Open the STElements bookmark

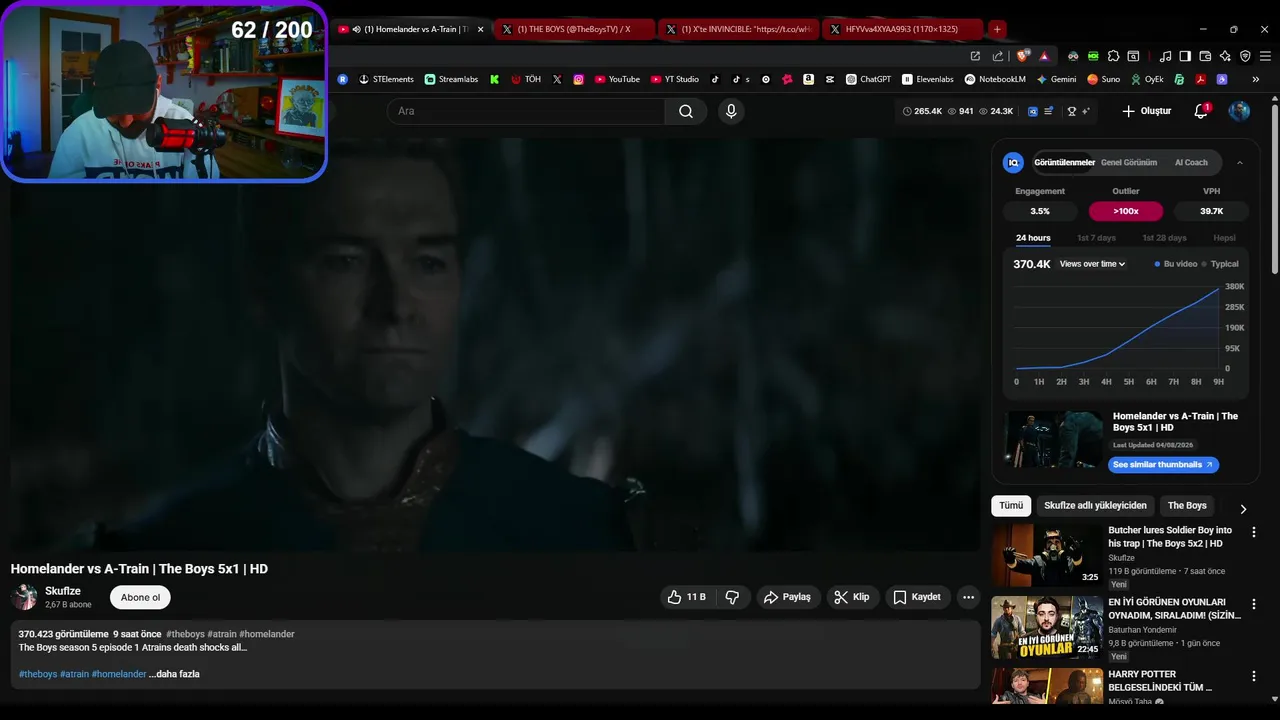386,79
